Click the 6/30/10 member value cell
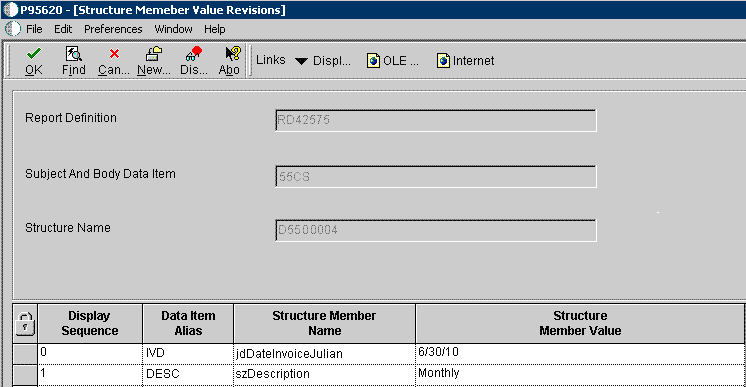 pyautogui.click(x=580, y=354)
